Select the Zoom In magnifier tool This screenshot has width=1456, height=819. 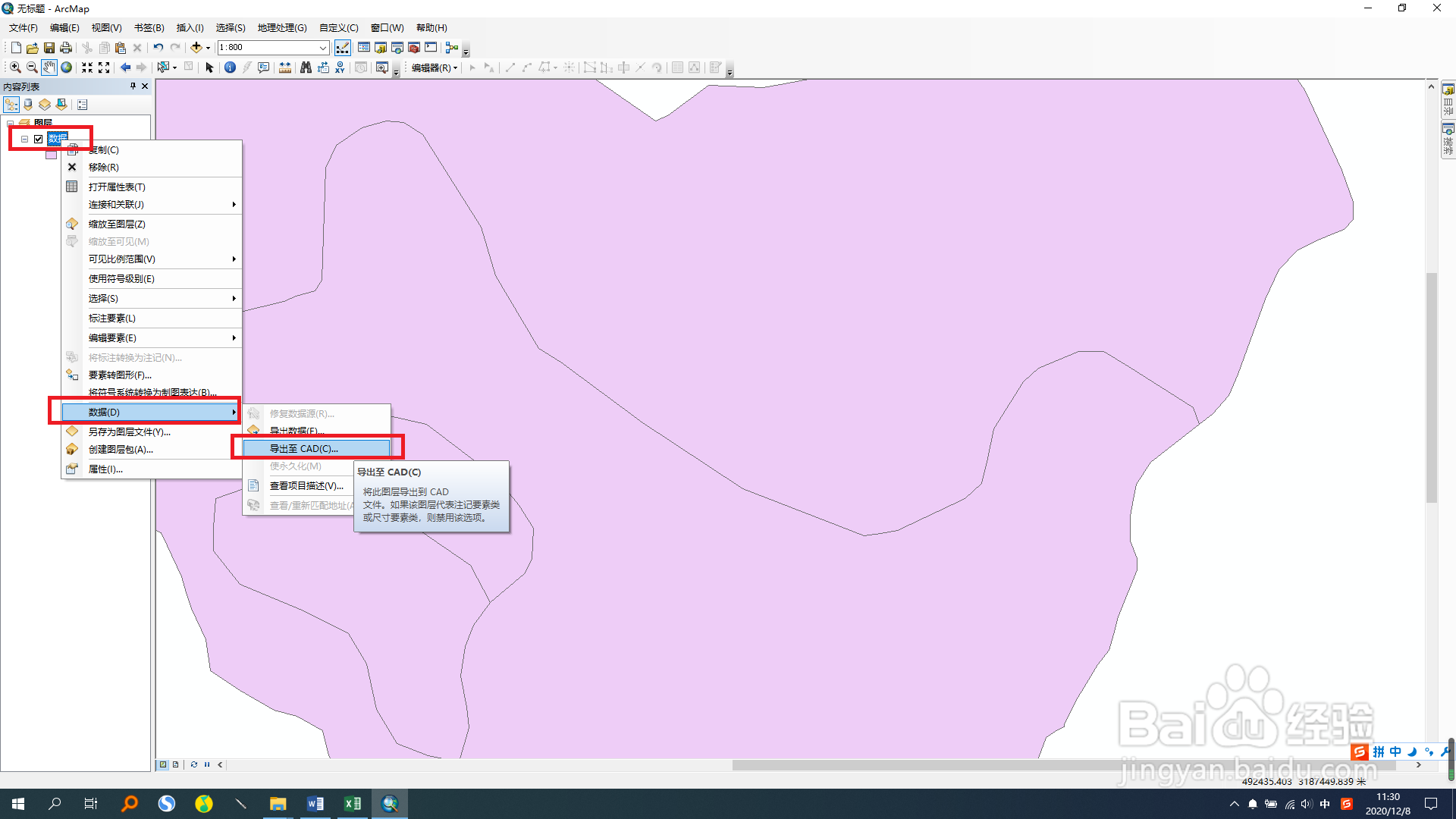(15, 67)
